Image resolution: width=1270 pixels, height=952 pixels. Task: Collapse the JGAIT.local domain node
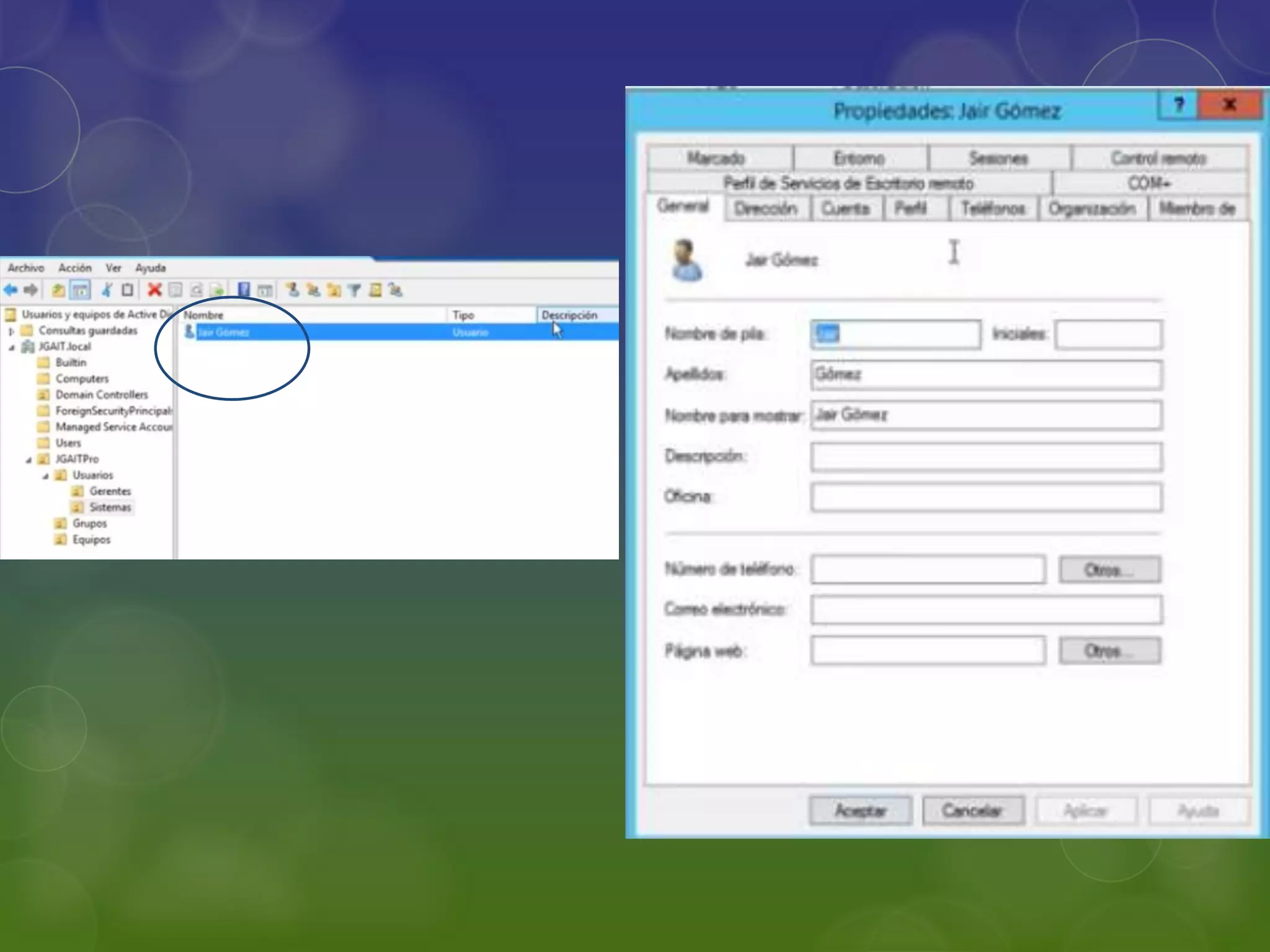(x=11, y=347)
